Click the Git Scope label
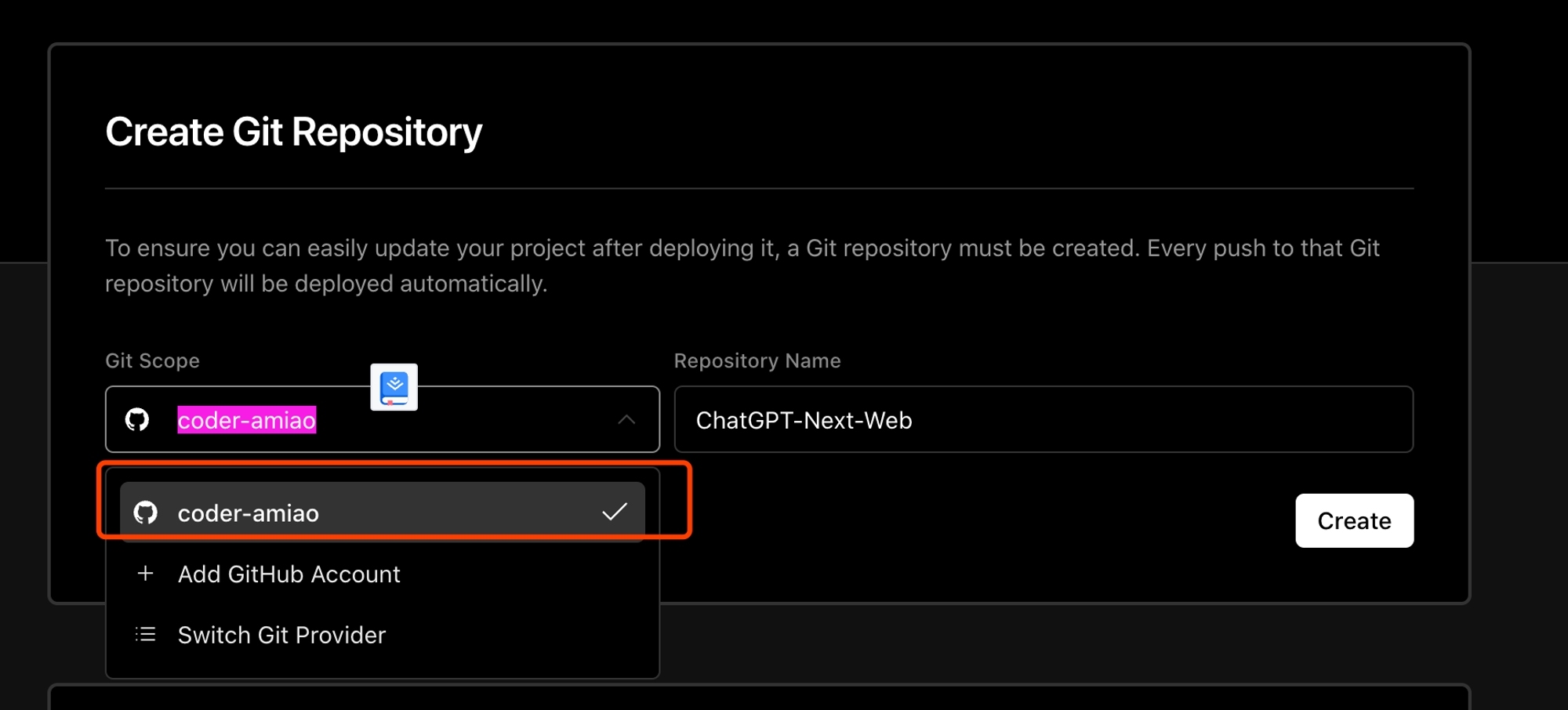Screen dimensions: 1568x710 (x=153, y=360)
